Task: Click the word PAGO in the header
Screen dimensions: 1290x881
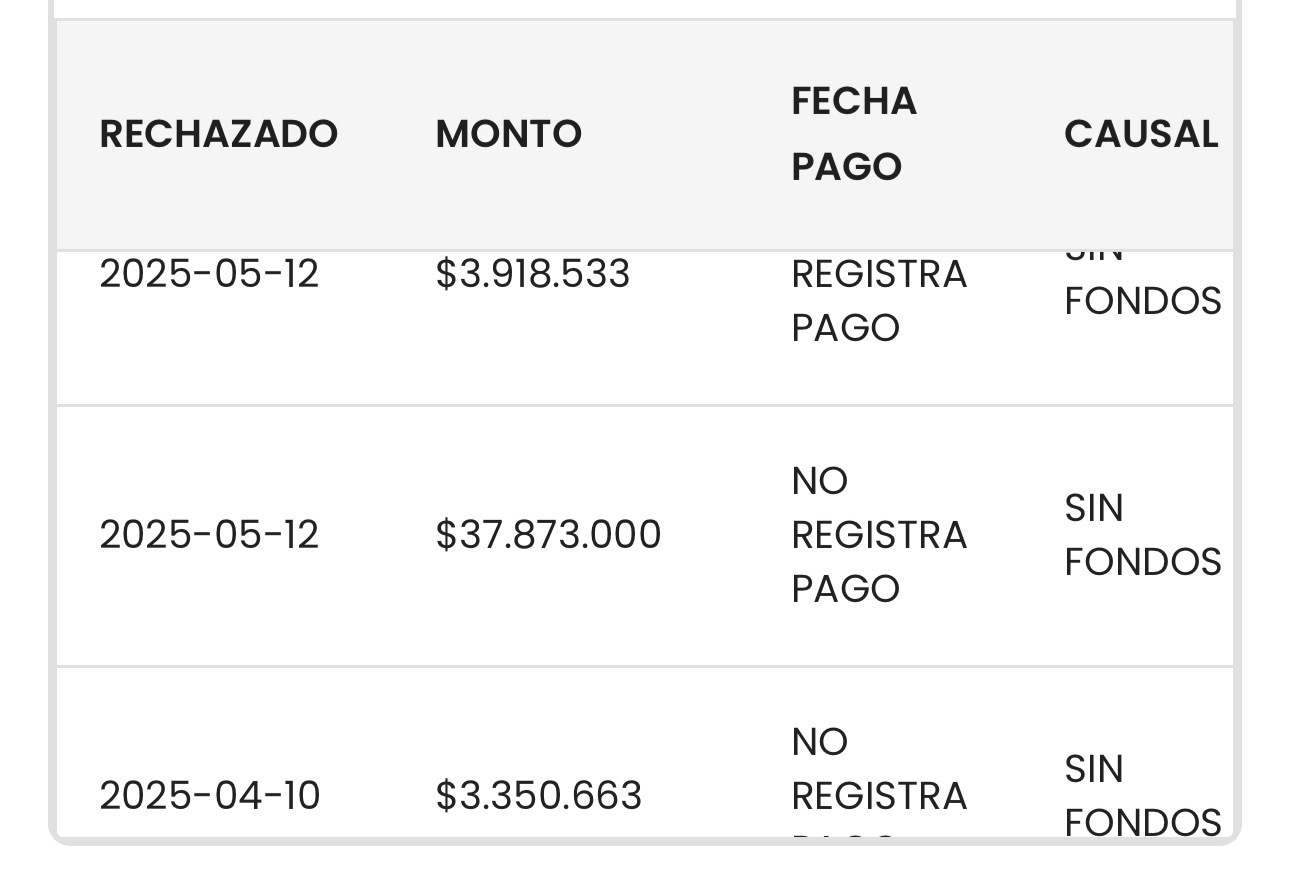Action: coord(847,167)
